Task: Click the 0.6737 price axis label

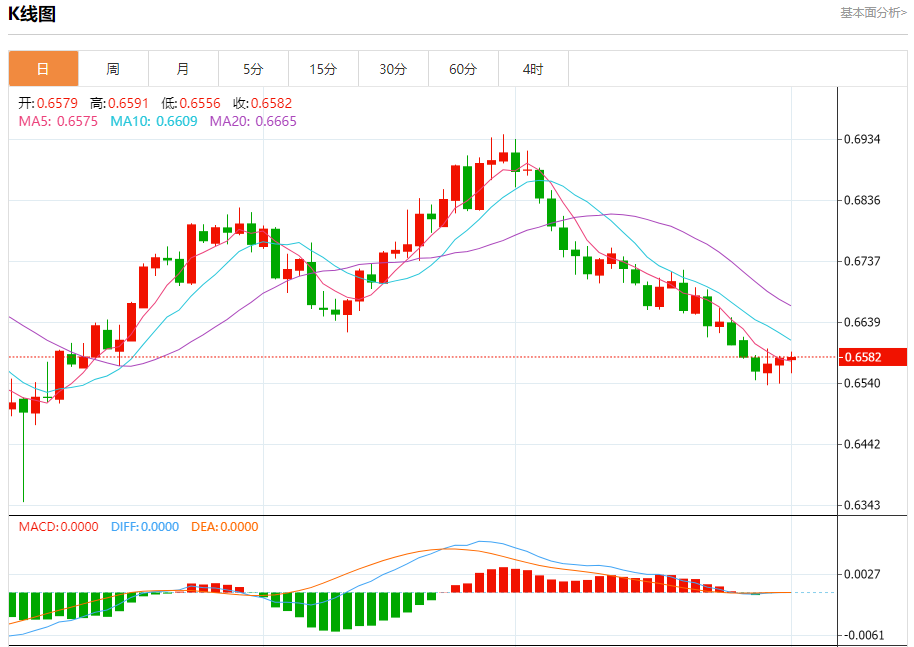Action: point(862,261)
